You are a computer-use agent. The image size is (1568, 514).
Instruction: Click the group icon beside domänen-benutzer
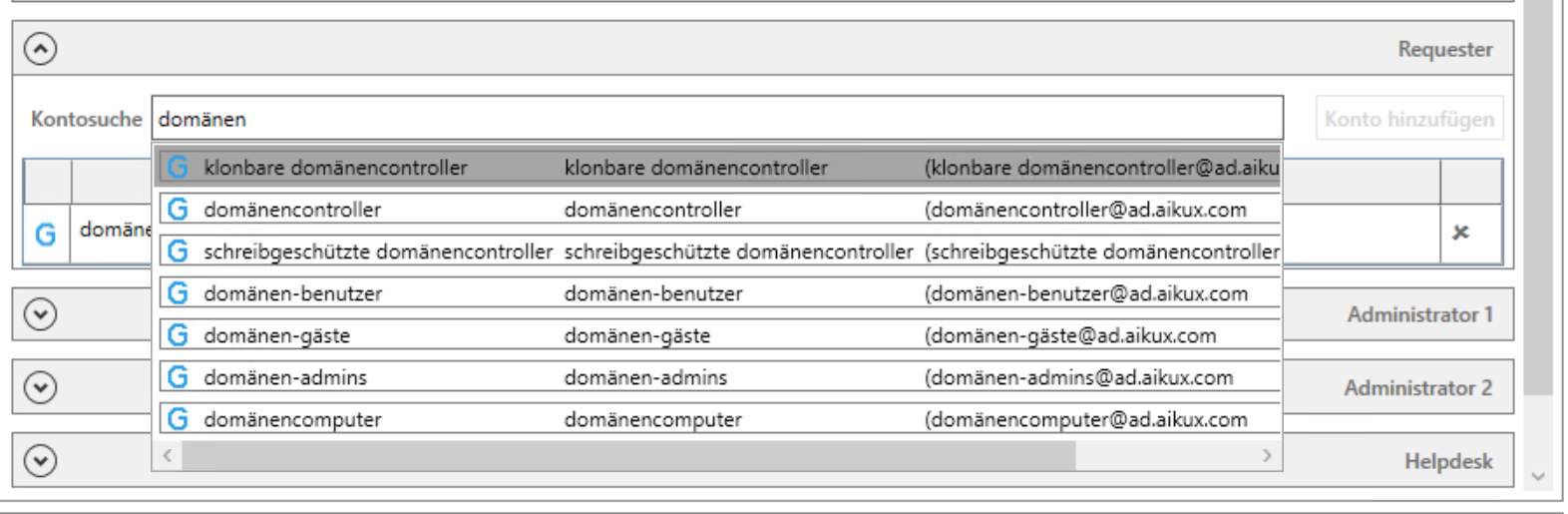click(178, 293)
